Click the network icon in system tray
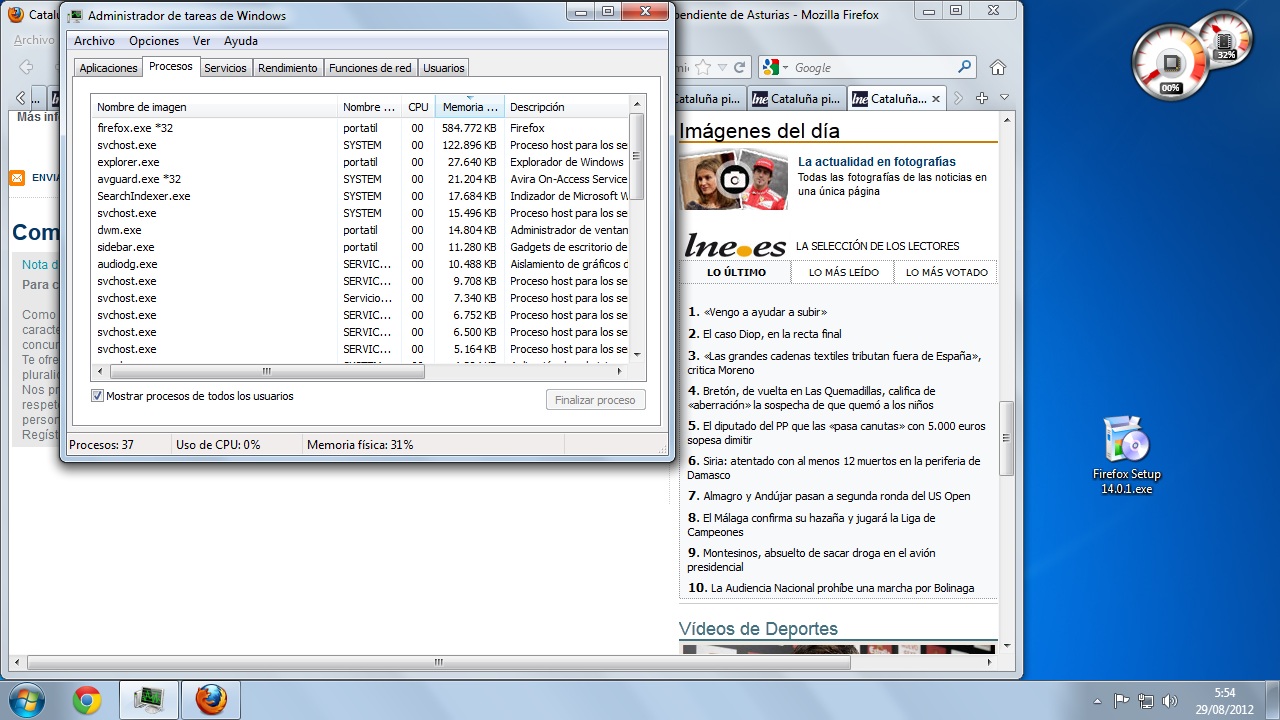1280x720 pixels. 1146,701
